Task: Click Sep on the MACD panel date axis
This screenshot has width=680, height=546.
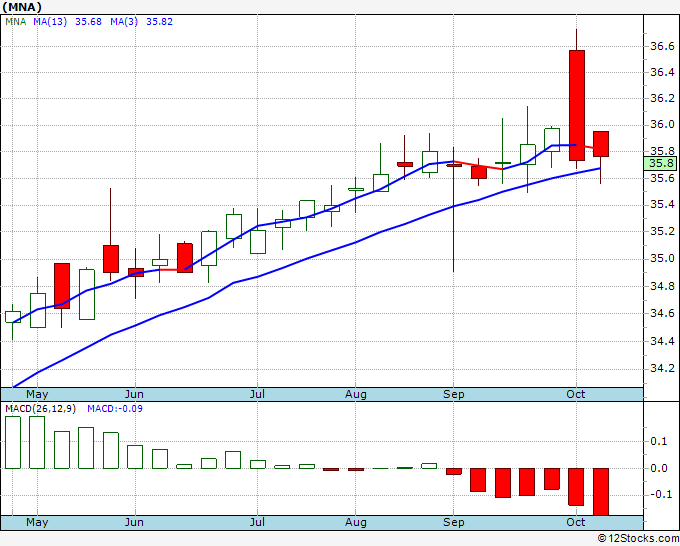Action: tap(454, 522)
